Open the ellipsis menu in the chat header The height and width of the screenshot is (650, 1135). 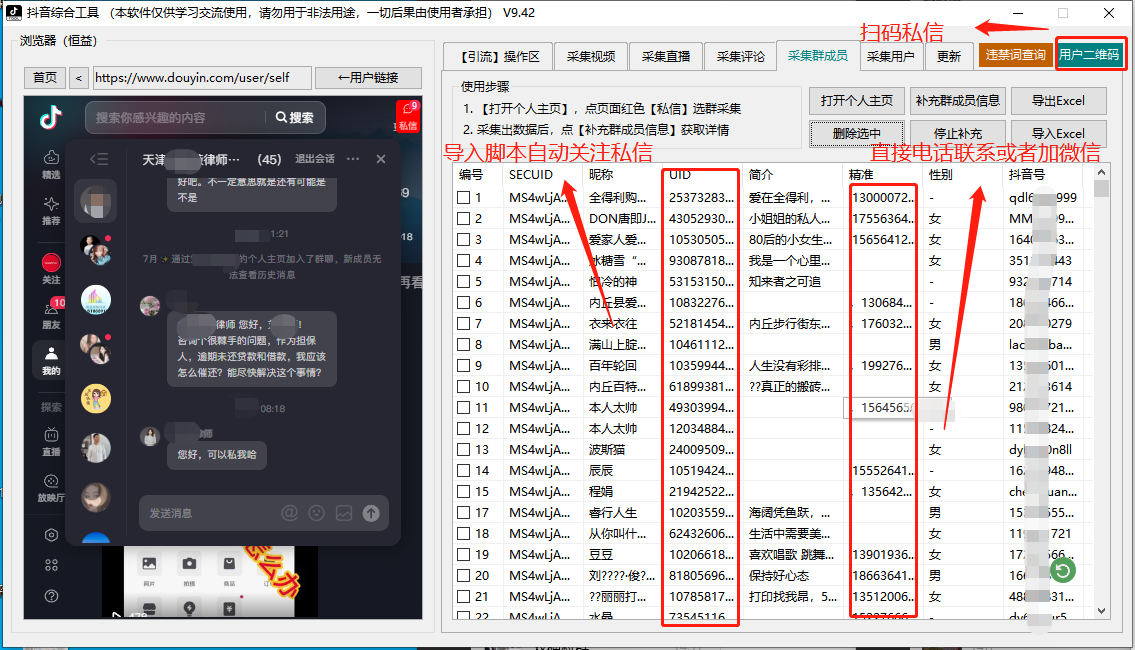pos(355,158)
